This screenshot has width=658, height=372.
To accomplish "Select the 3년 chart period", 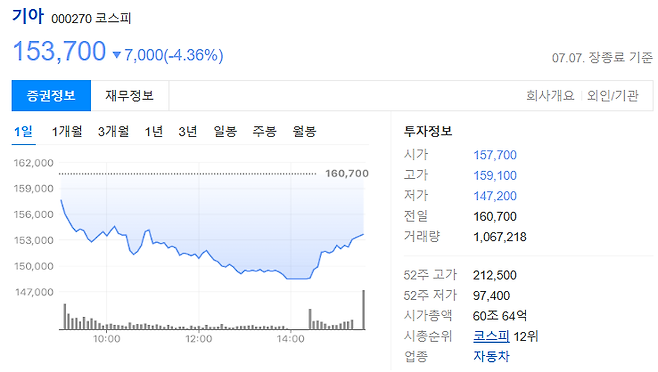I will tap(188, 132).
